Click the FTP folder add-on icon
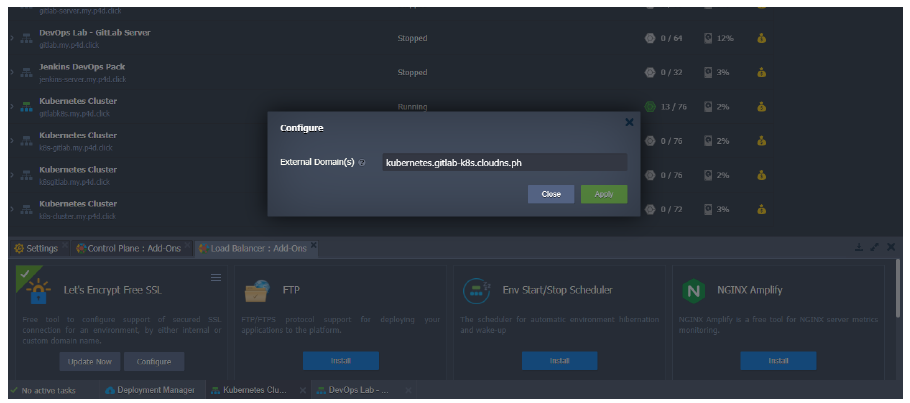 (257, 291)
